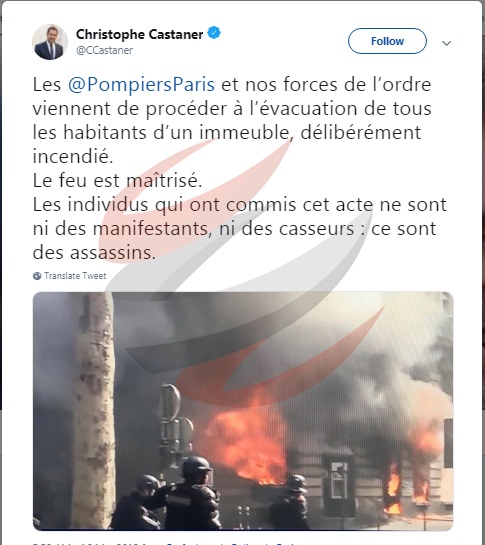
Task: Open the @CCastaner handle link
Action: click(104, 50)
